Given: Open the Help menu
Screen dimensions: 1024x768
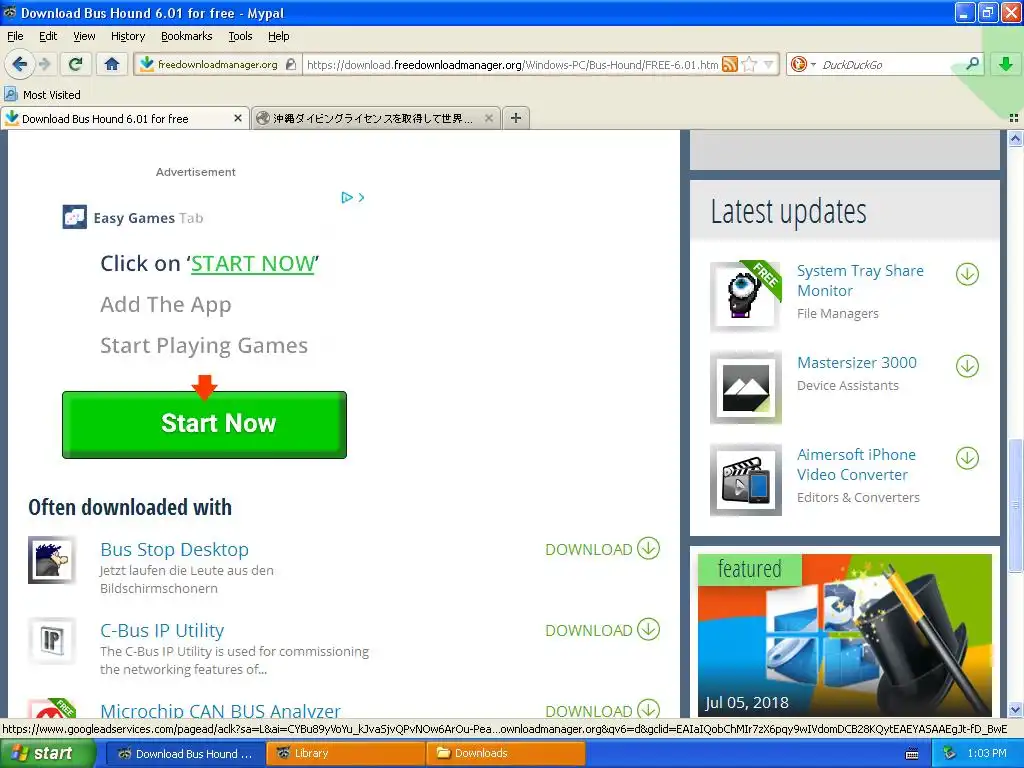Looking at the screenshot, I should pyautogui.click(x=278, y=36).
